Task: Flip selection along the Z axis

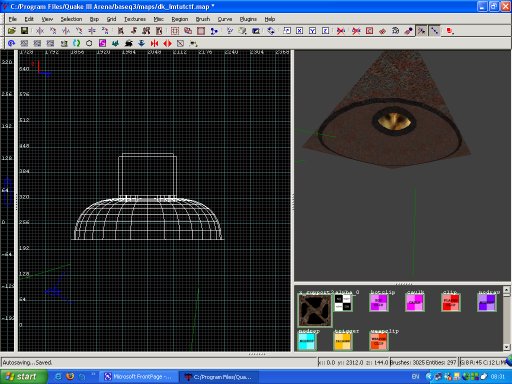Action: tap(92, 31)
